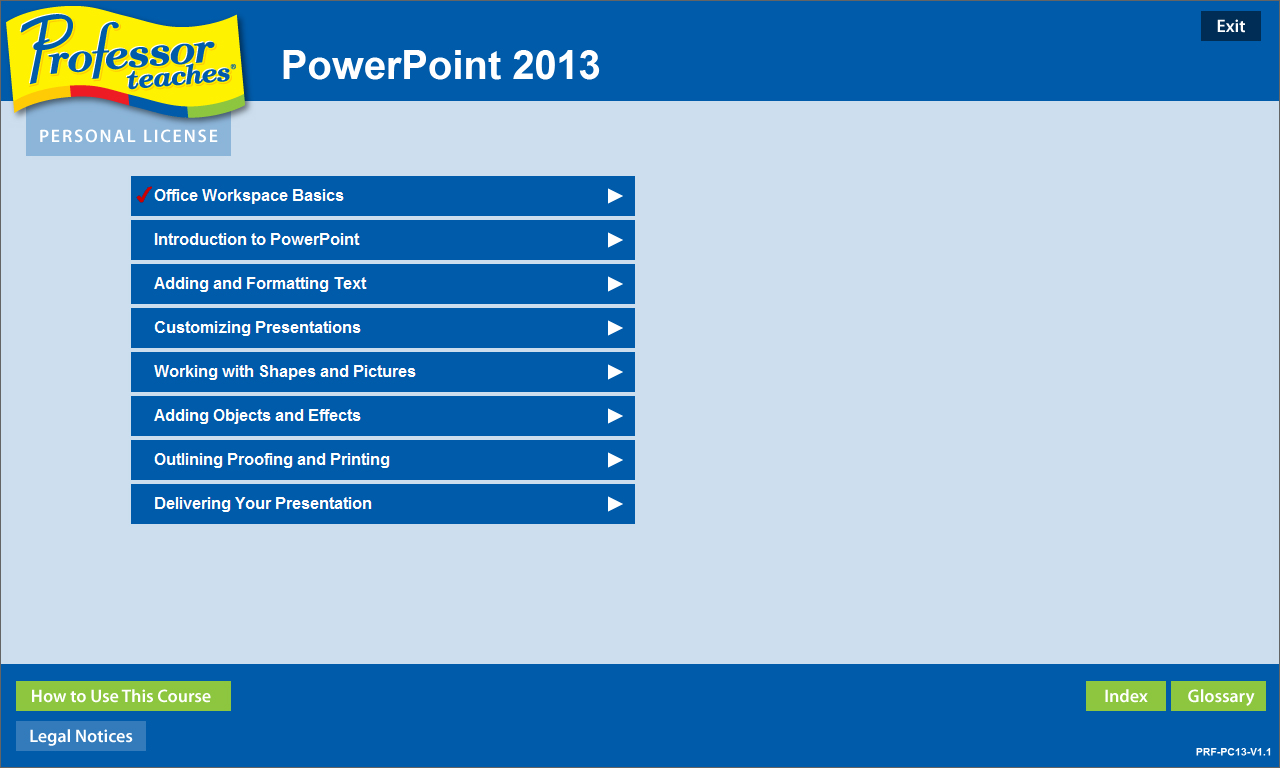Image resolution: width=1280 pixels, height=768 pixels.
Task: Open the Introduction to PowerPoint chapter
Action: [383, 240]
